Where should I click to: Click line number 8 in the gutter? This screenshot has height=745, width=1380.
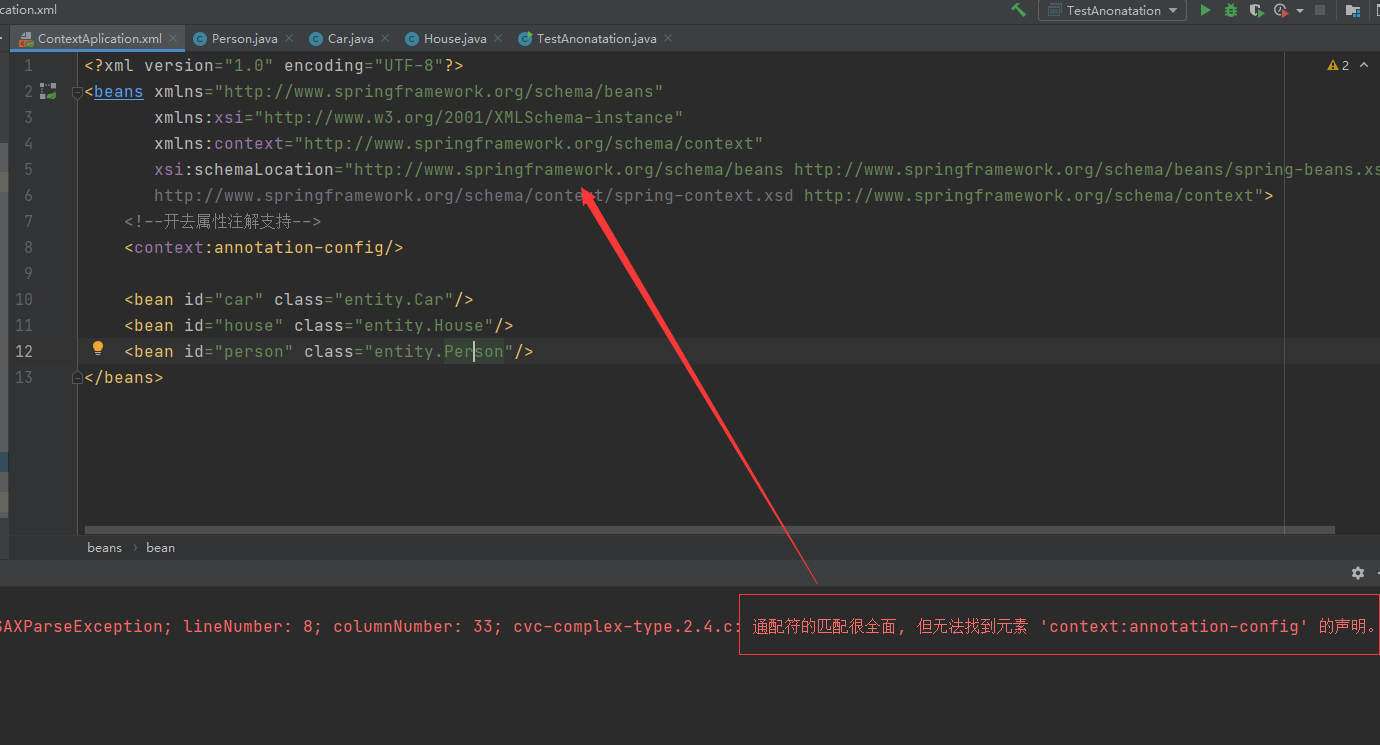(27, 248)
